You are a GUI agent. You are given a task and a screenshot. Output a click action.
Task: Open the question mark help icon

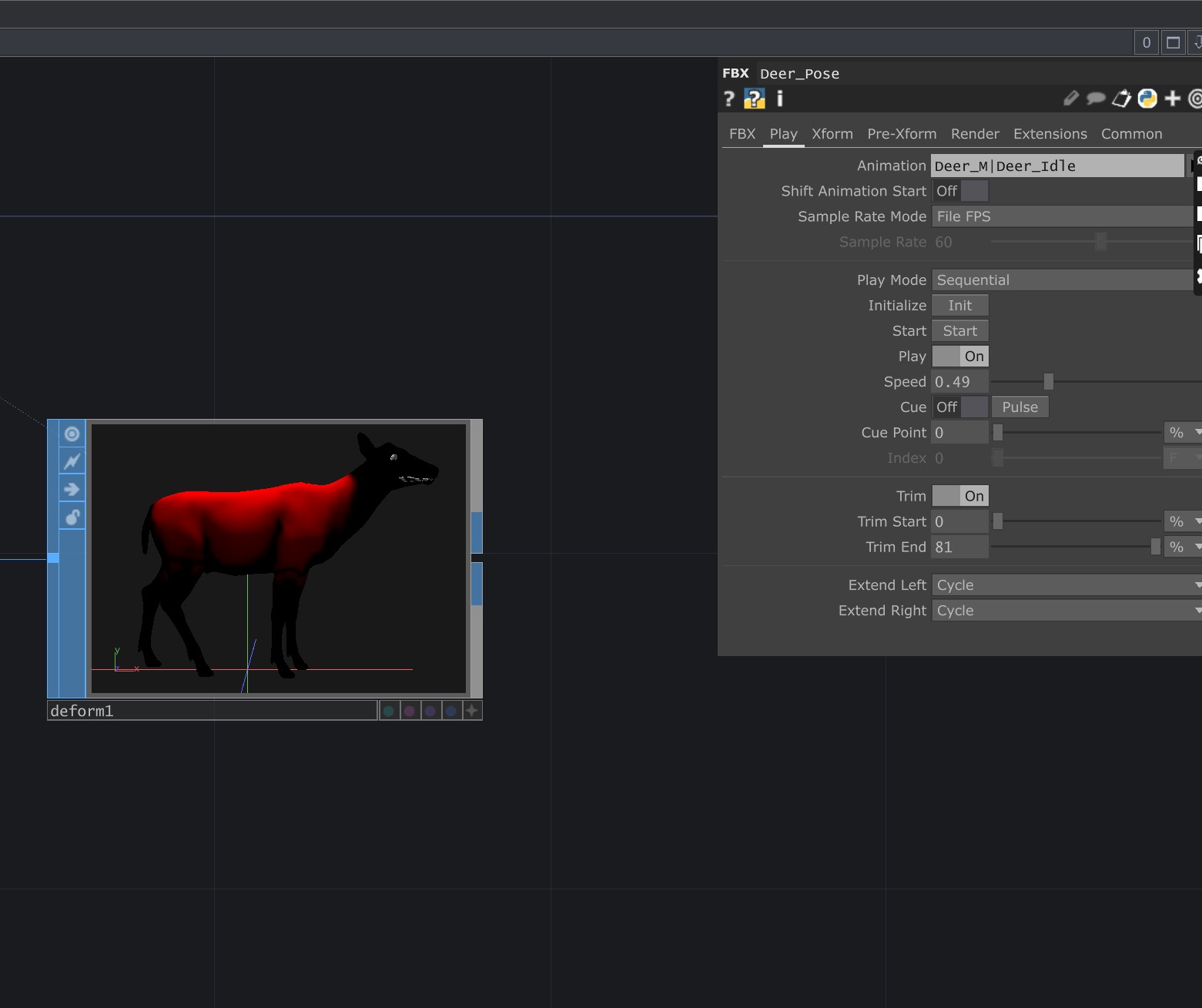(728, 98)
